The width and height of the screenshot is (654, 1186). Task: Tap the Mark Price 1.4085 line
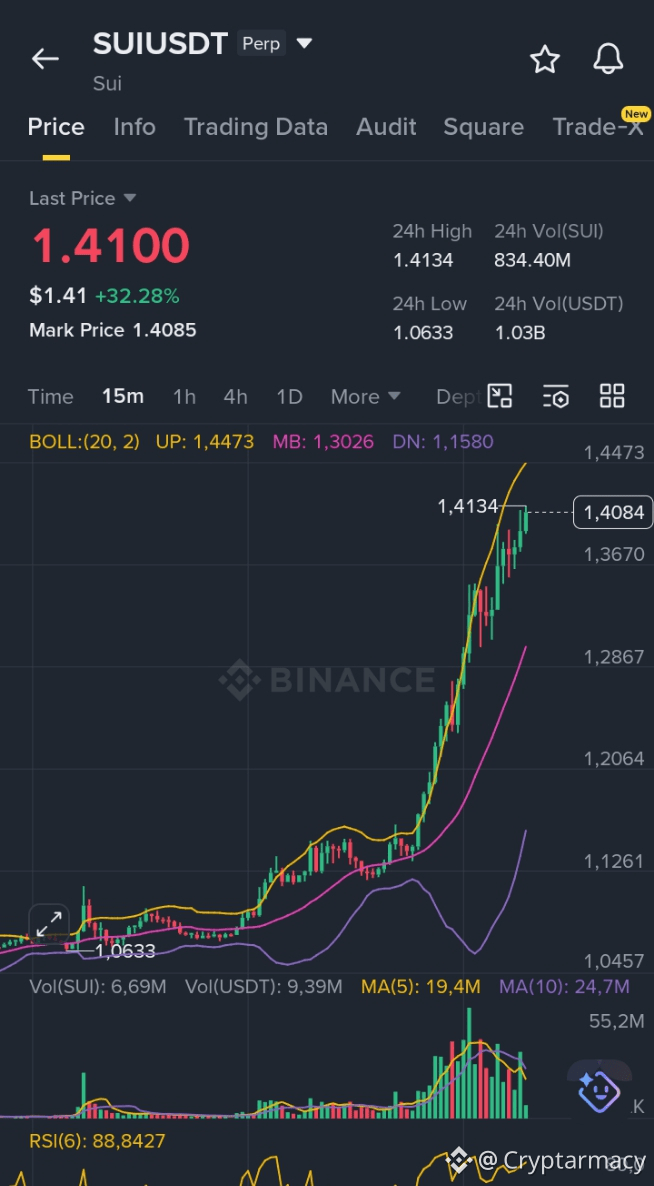113,330
